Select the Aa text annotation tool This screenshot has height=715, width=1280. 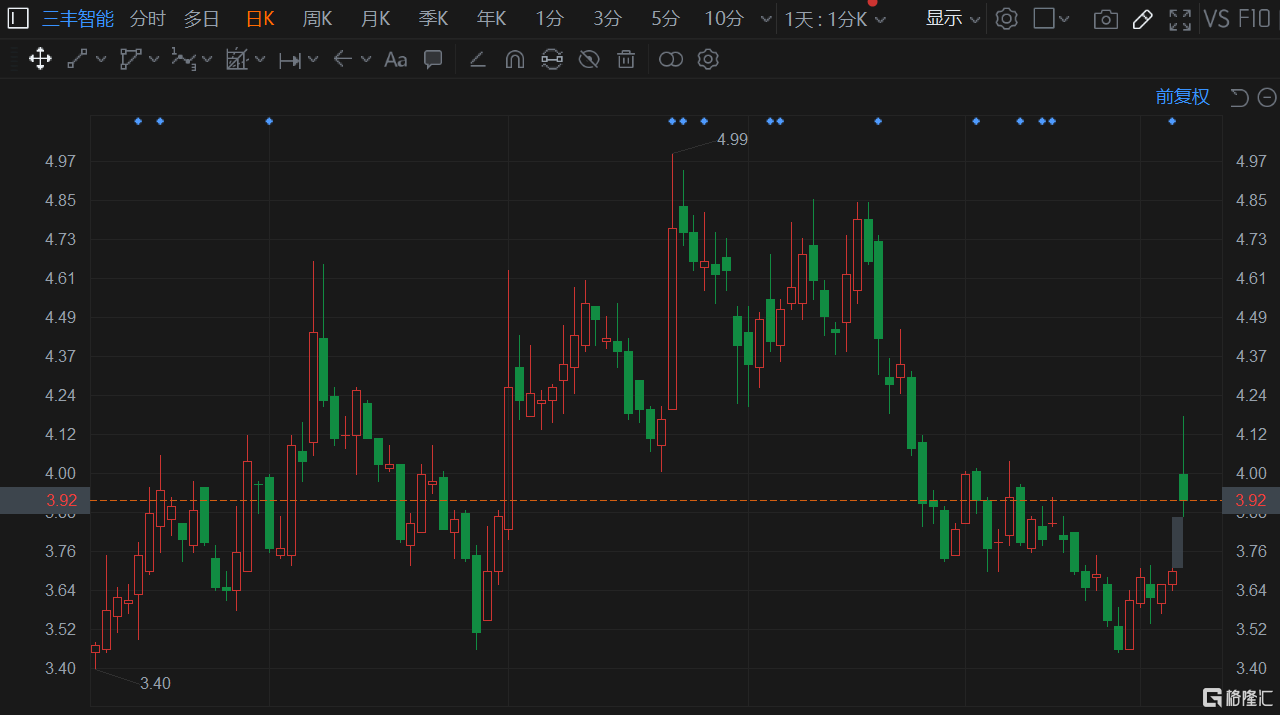tap(396, 59)
